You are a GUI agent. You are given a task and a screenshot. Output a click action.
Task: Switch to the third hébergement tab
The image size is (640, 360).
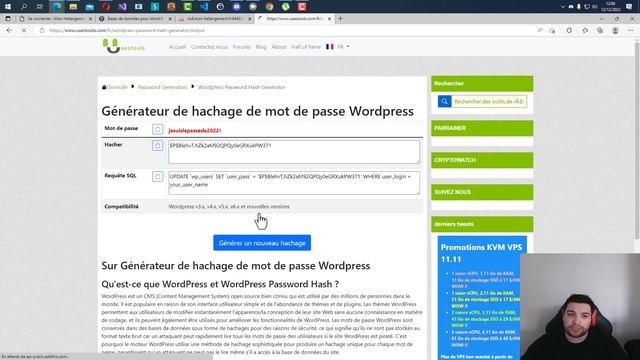(214, 19)
